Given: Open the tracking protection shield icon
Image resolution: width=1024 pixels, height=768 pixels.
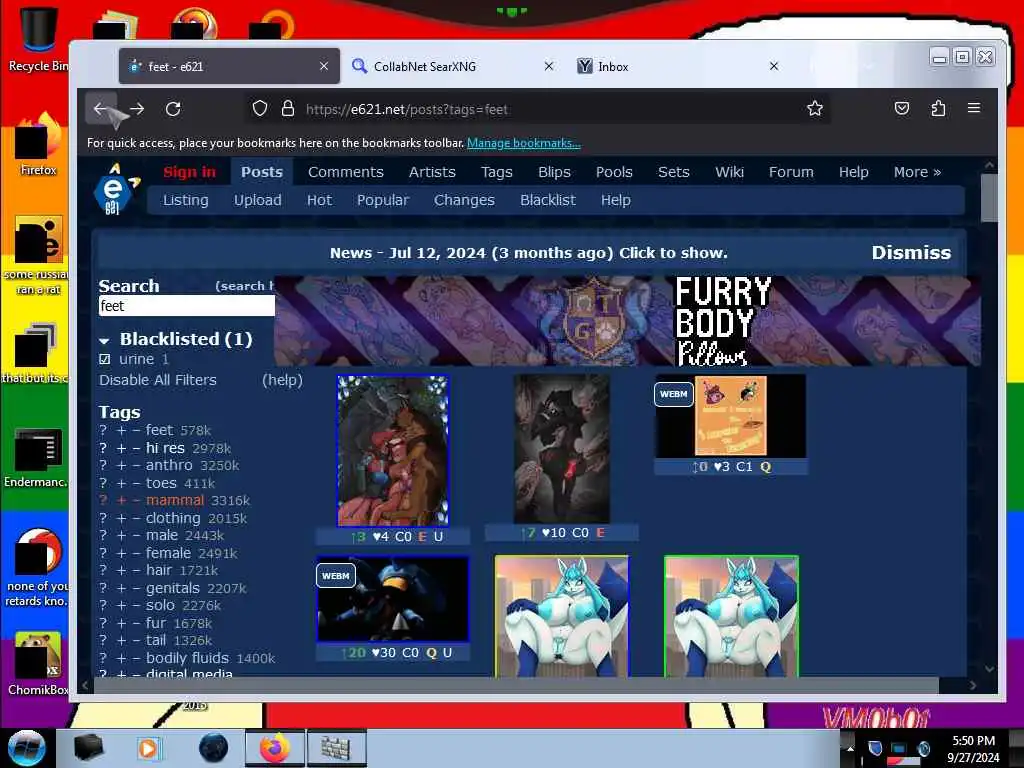Looking at the screenshot, I should [x=260, y=108].
